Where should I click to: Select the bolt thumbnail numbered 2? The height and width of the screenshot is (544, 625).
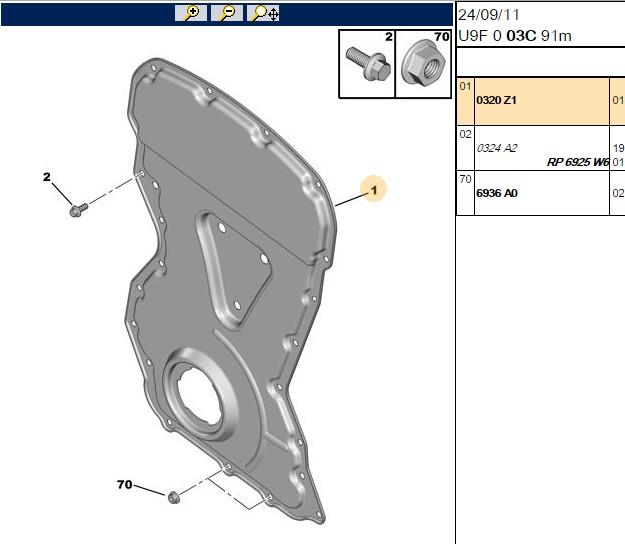tap(367, 64)
